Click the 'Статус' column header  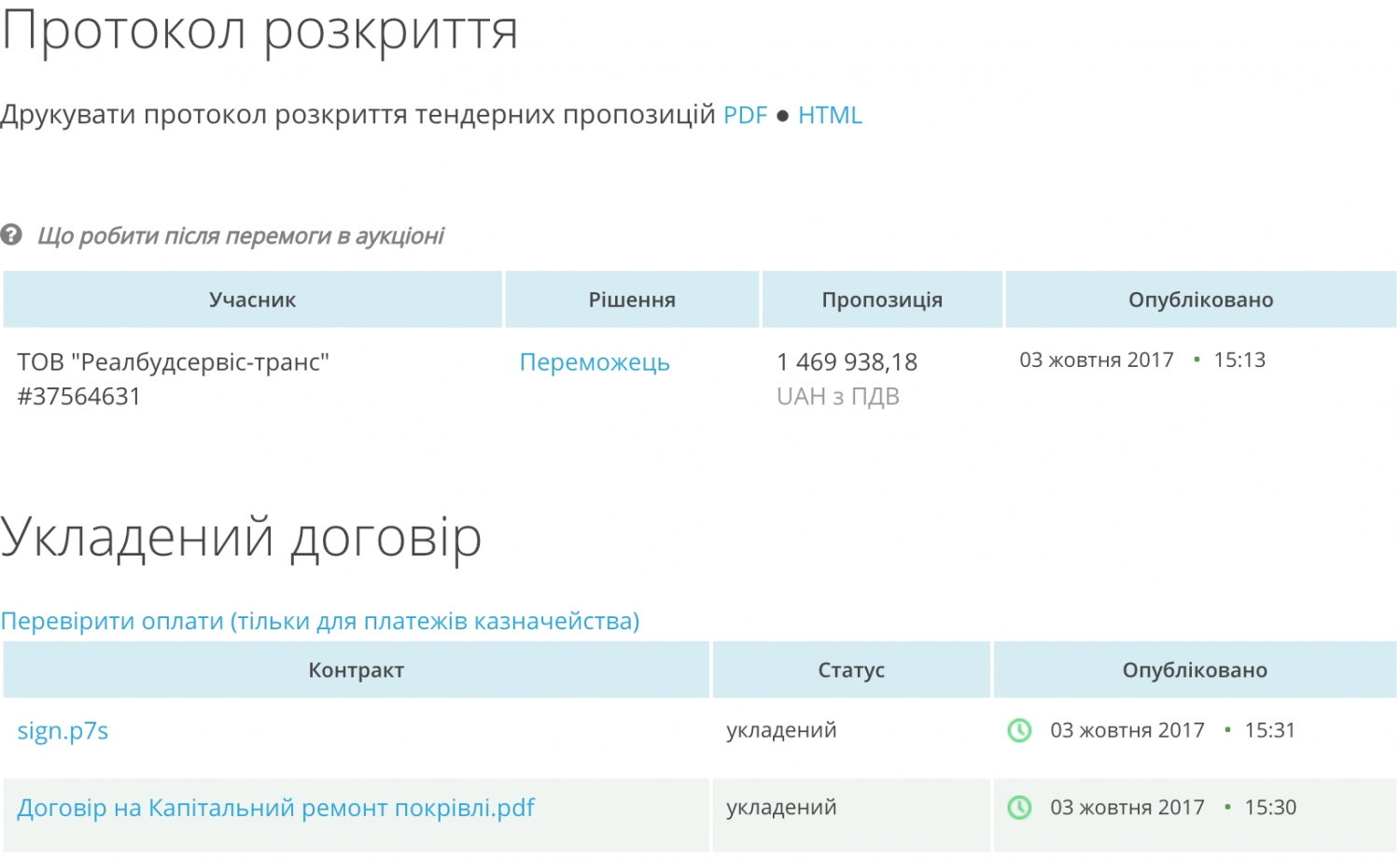[851, 670]
